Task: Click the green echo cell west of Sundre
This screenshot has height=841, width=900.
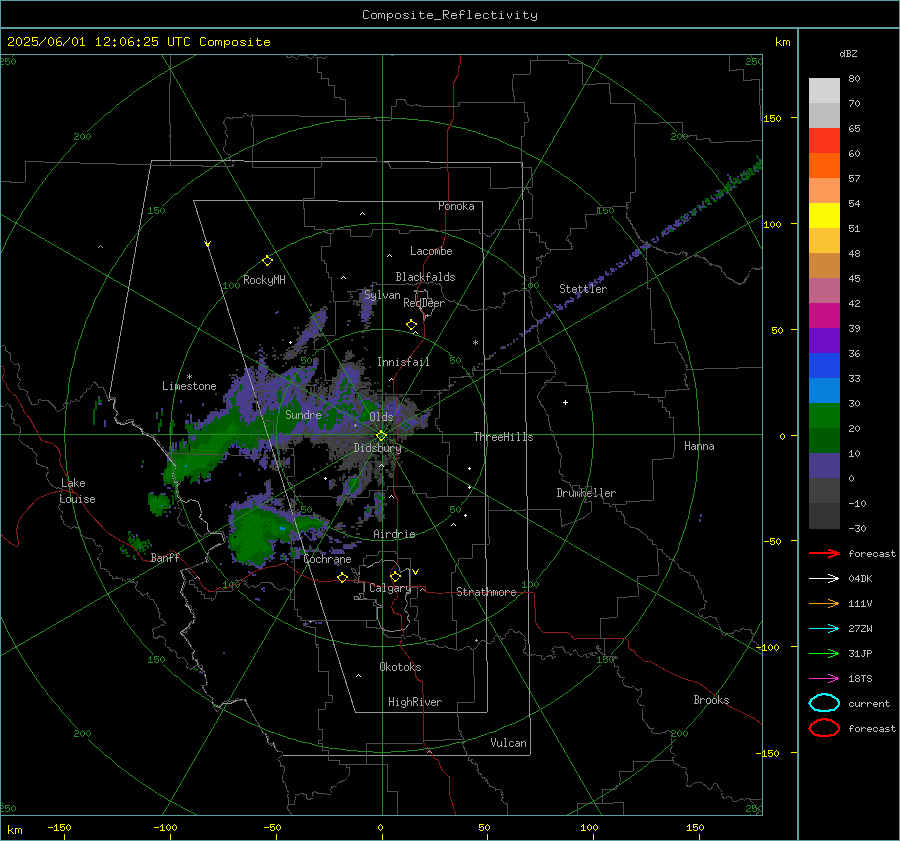Action: click(x=212, y=445)
